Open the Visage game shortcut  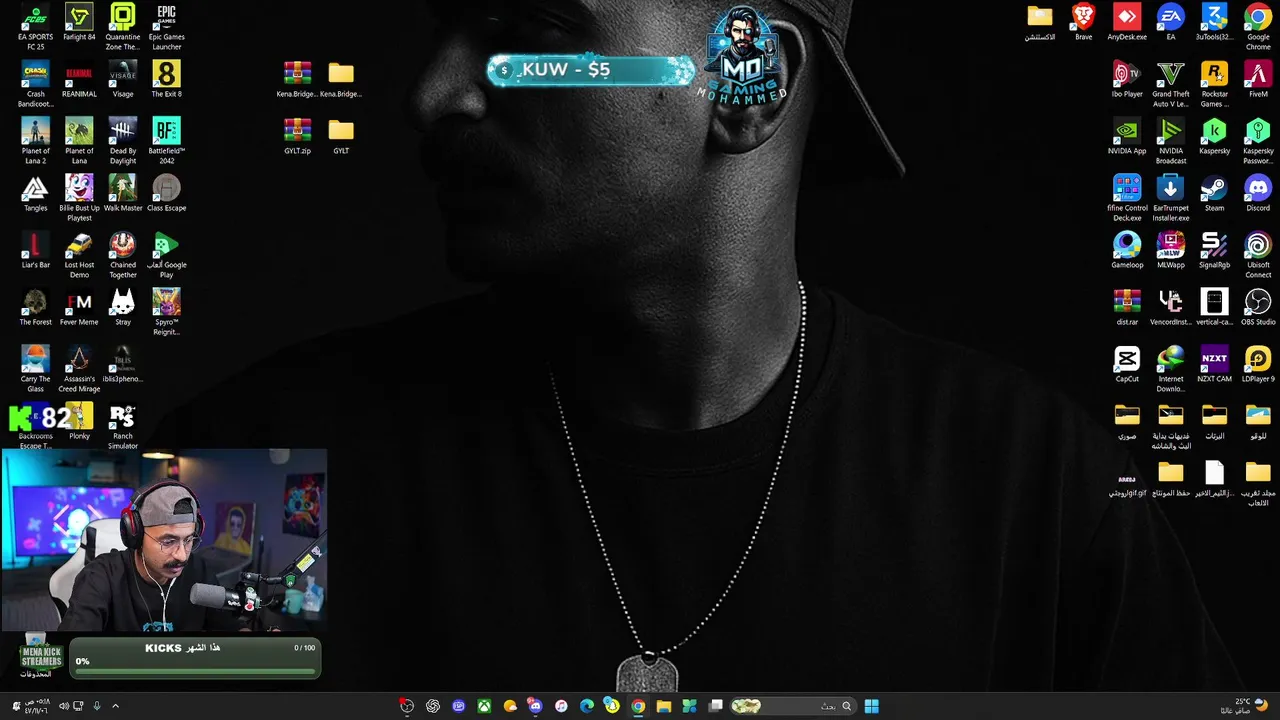coord(123,79)
